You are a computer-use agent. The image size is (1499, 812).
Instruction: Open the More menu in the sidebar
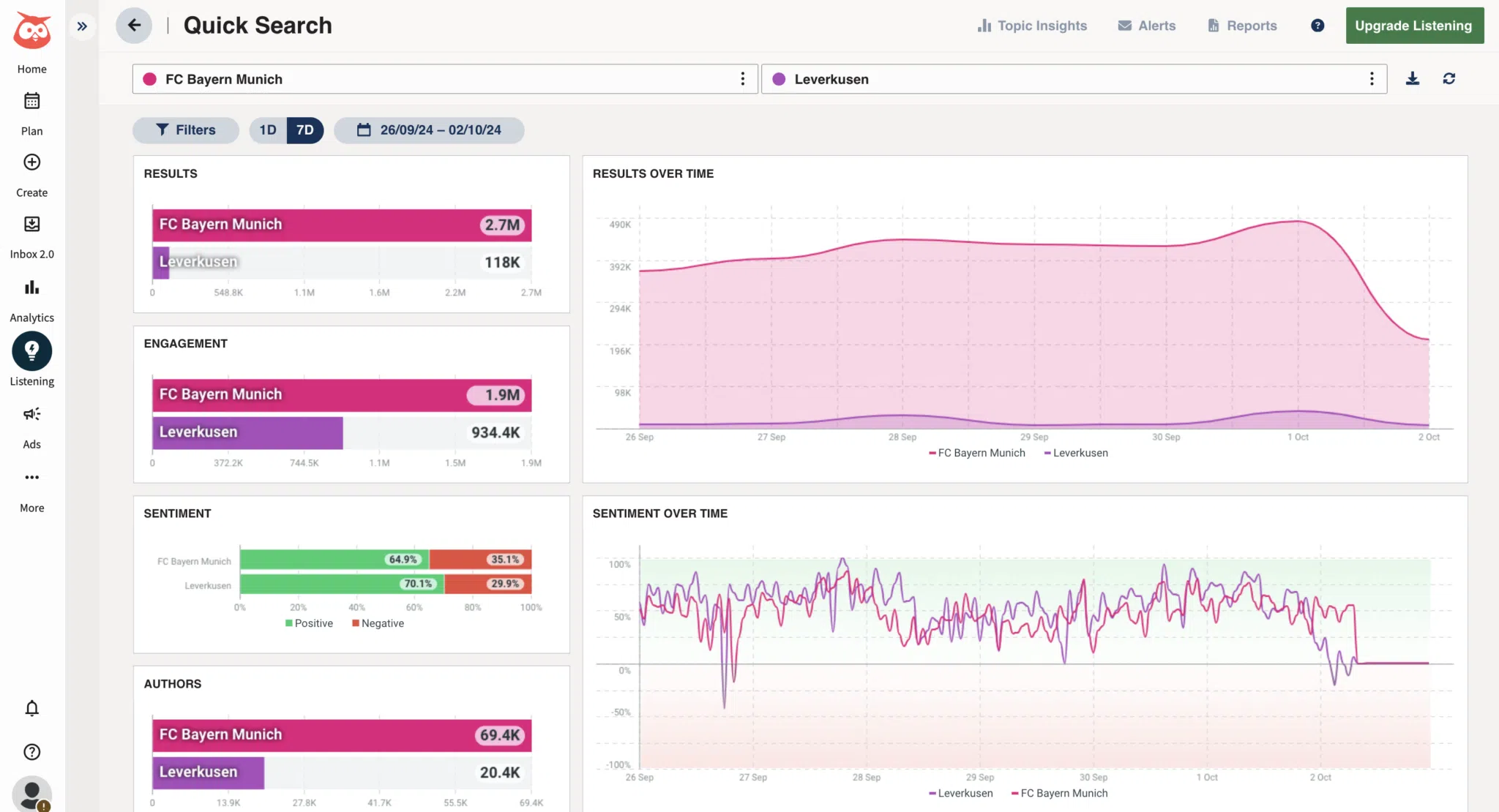31,477
